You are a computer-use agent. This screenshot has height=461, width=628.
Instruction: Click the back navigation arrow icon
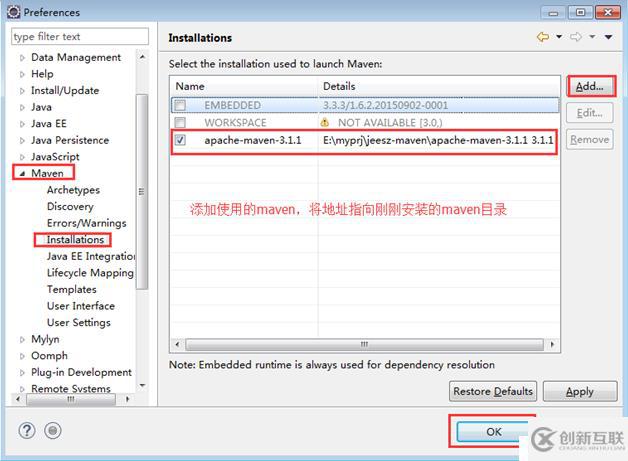tap(543, 37)
